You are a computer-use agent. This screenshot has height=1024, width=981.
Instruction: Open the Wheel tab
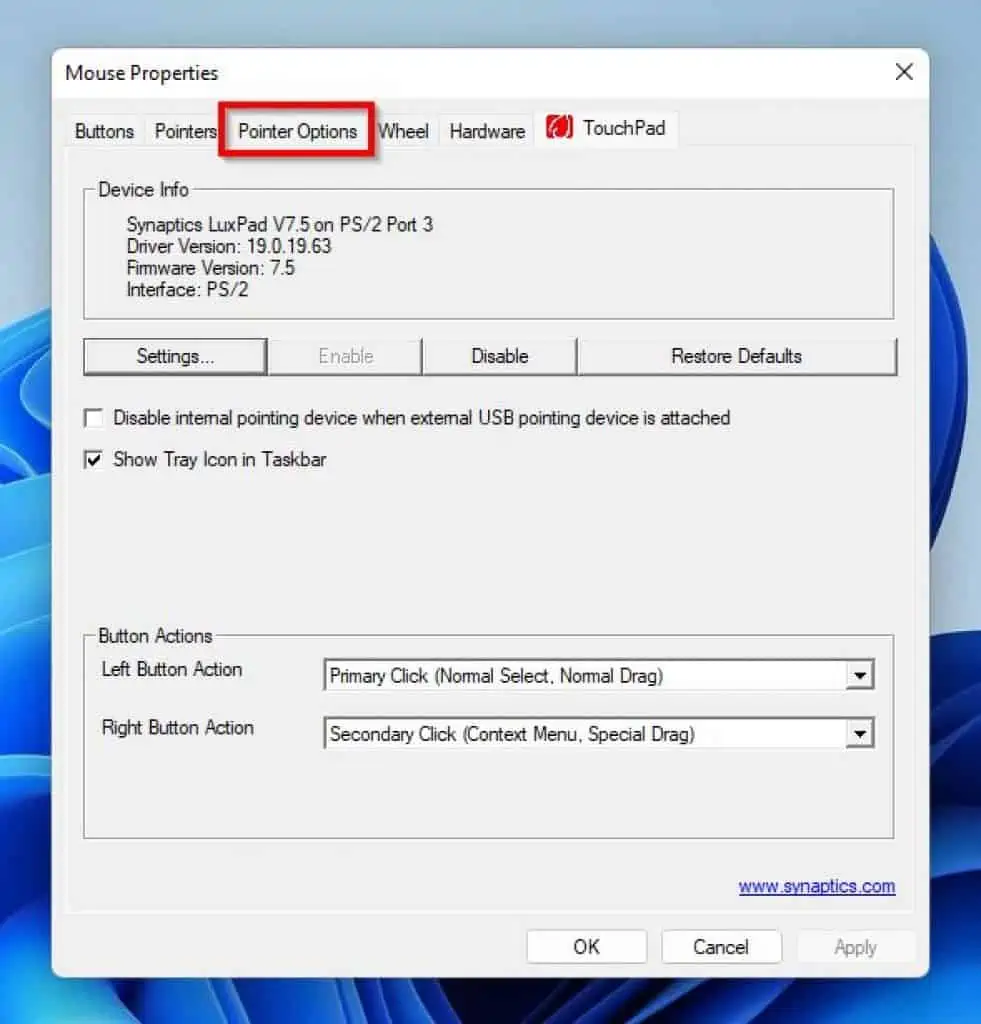tap(404, 131)
